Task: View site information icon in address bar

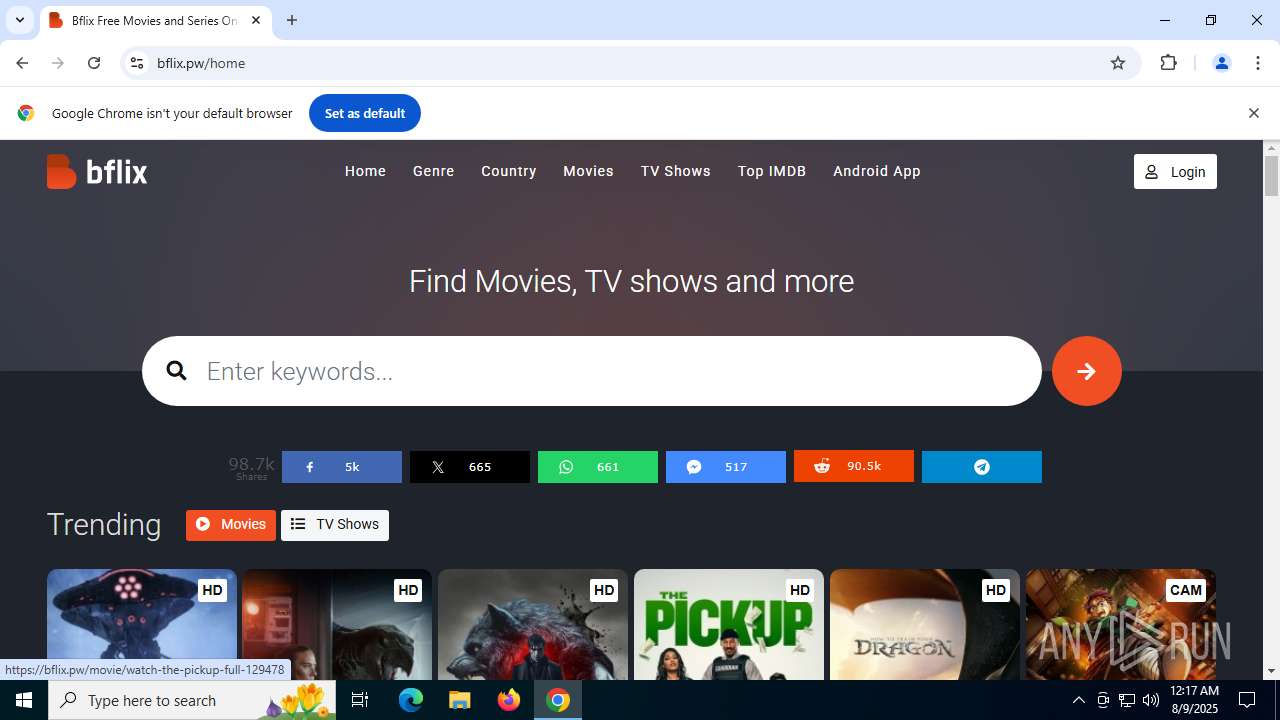Action: coord(137,63)
